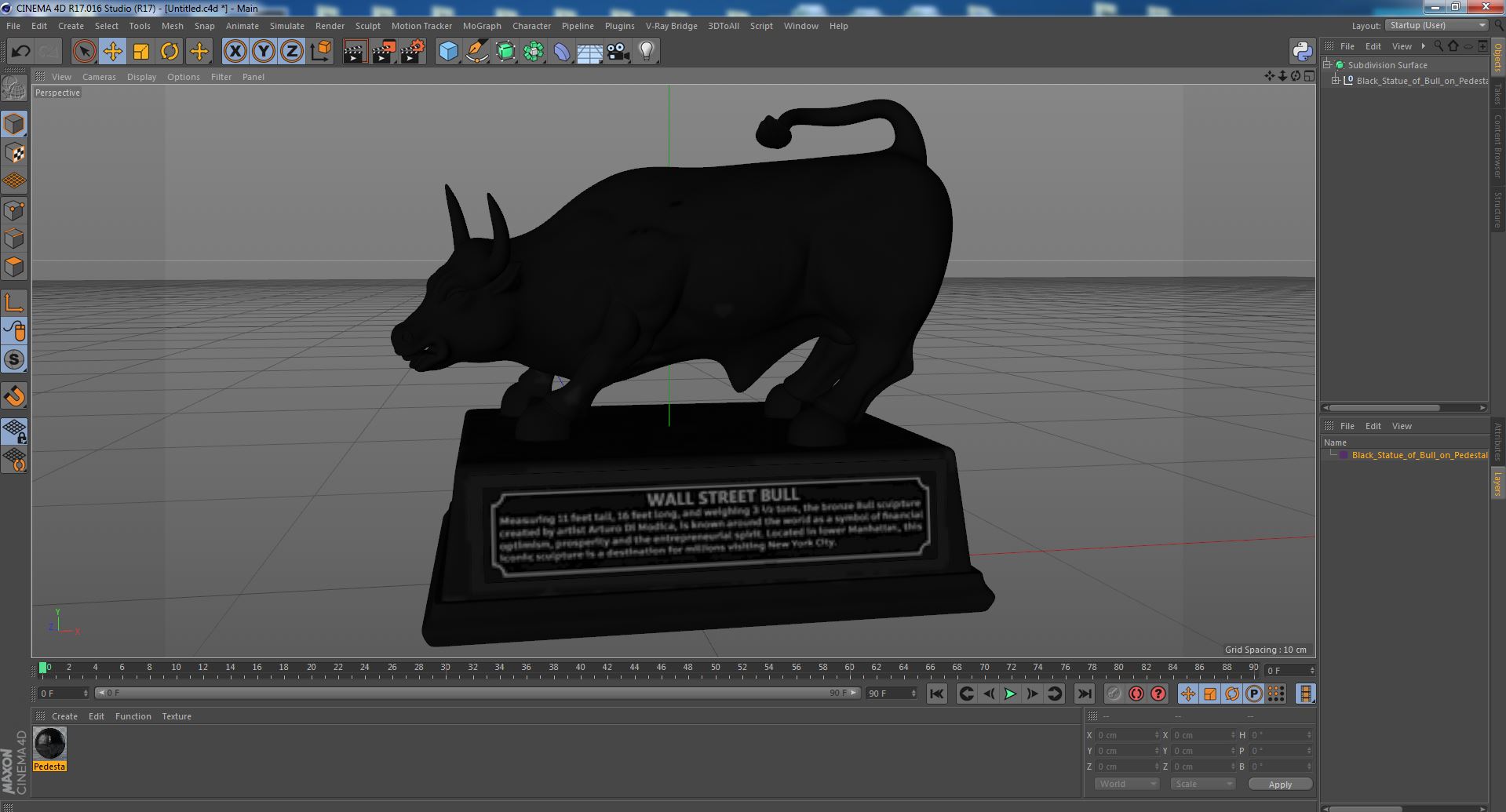Click the Record Active Objects button
Image resolution: width=1506 pixels, height=812 pixels.
pyautogui.click(x=1114, y=694)
